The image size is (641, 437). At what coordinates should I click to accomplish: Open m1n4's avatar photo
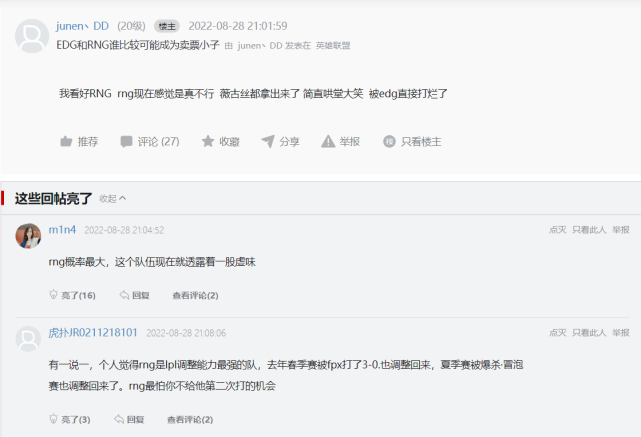coord(28,236)
